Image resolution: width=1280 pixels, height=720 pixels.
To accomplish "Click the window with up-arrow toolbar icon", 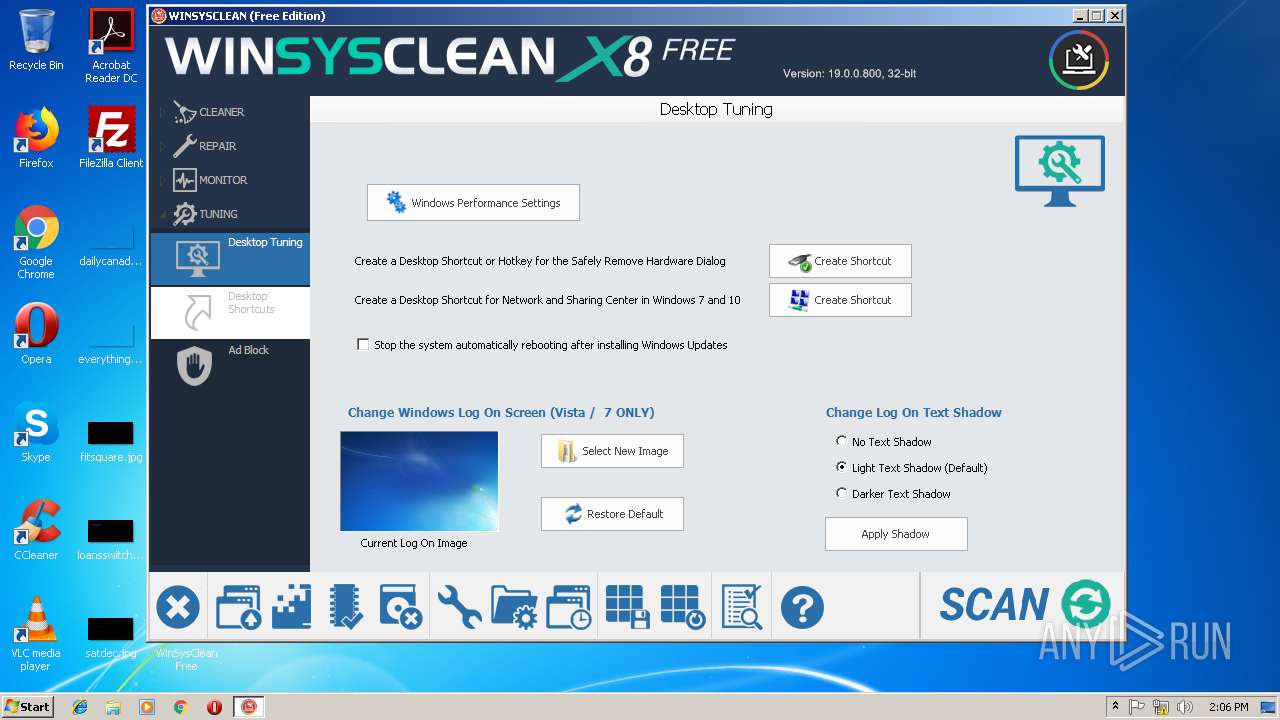I will coord(238,607).
